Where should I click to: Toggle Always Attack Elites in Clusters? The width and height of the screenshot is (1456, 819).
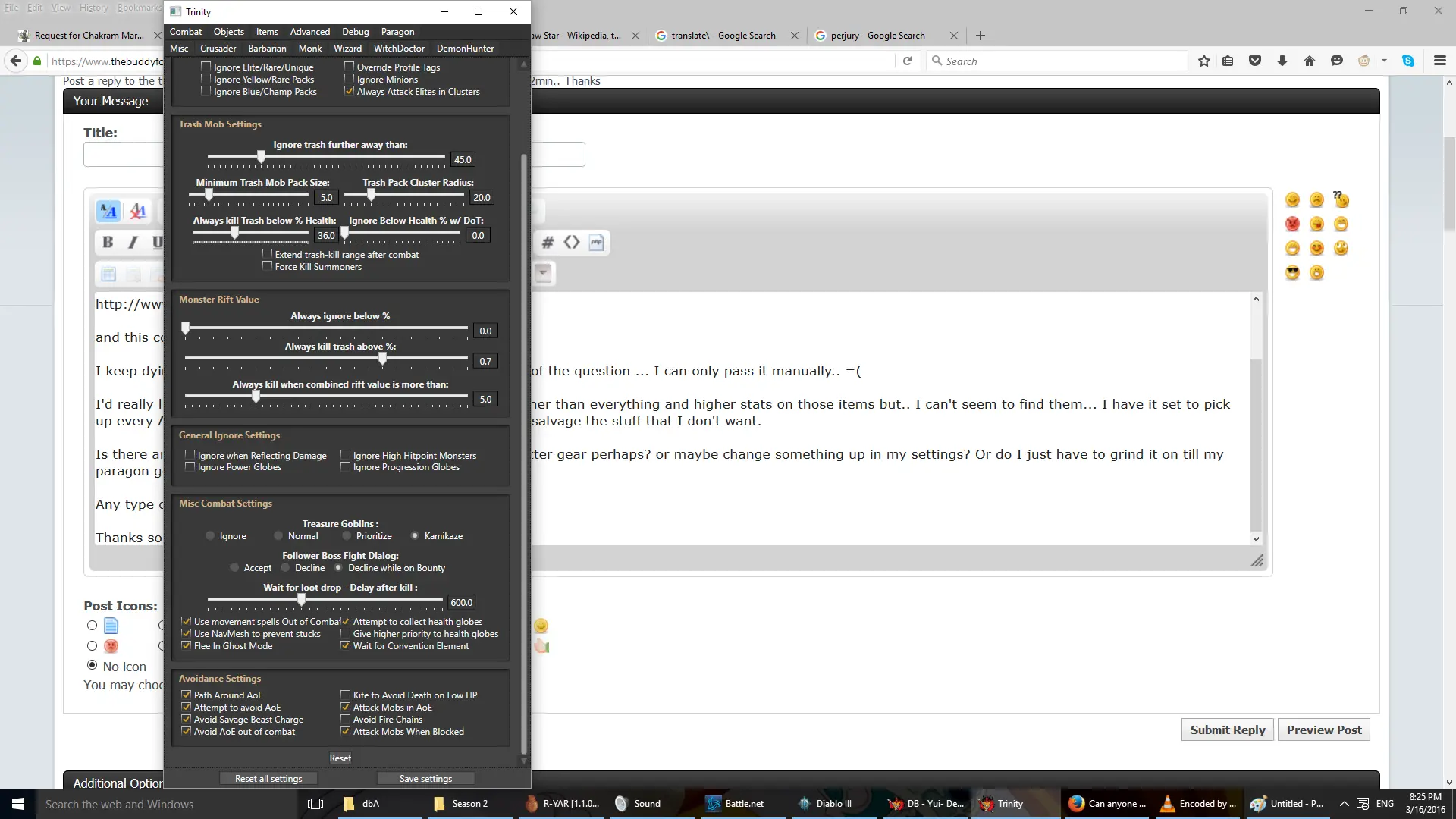pyautogui.click(x=349, y=91)
